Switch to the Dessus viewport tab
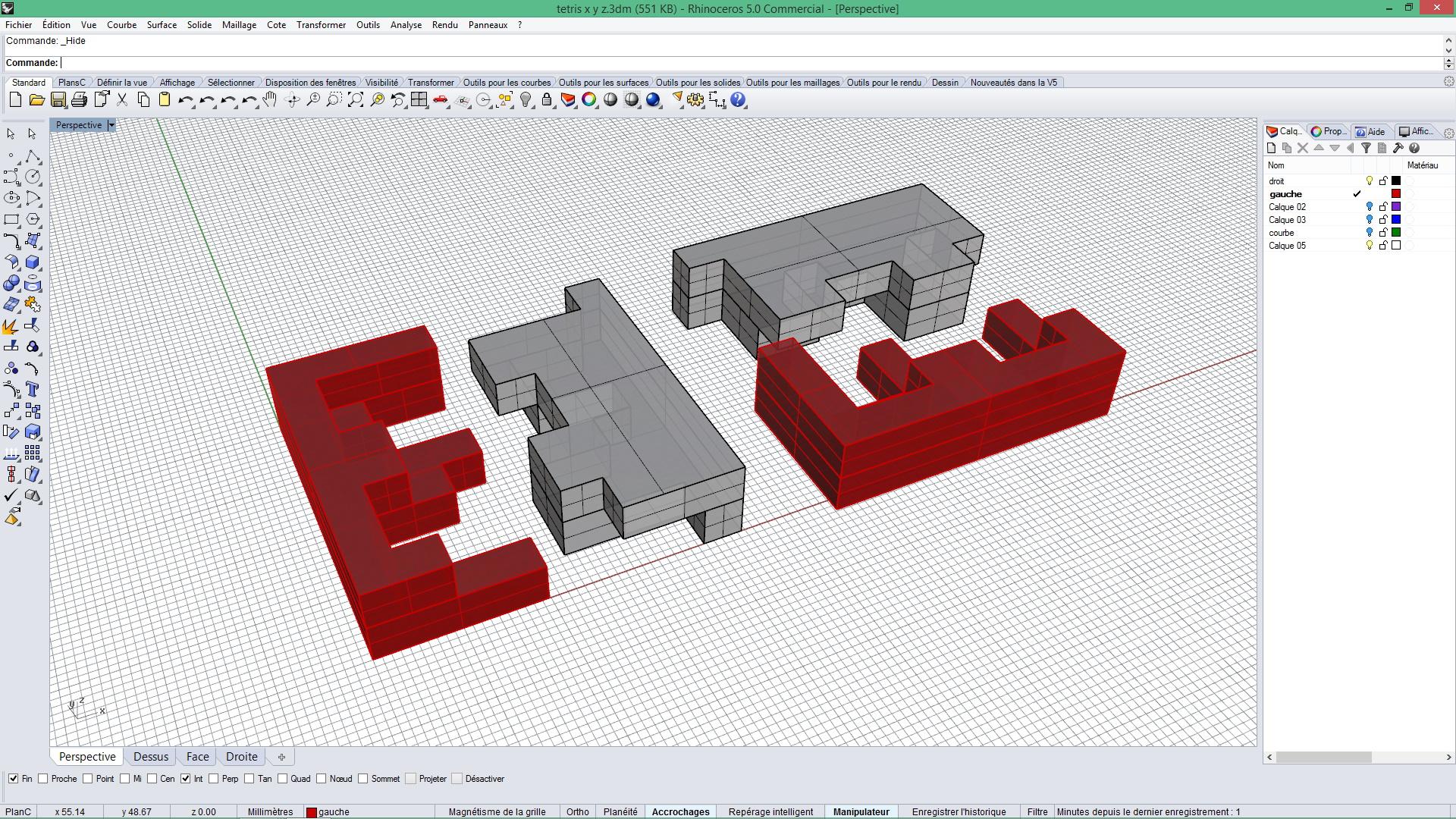The image size is (1456, 819). 151,757
